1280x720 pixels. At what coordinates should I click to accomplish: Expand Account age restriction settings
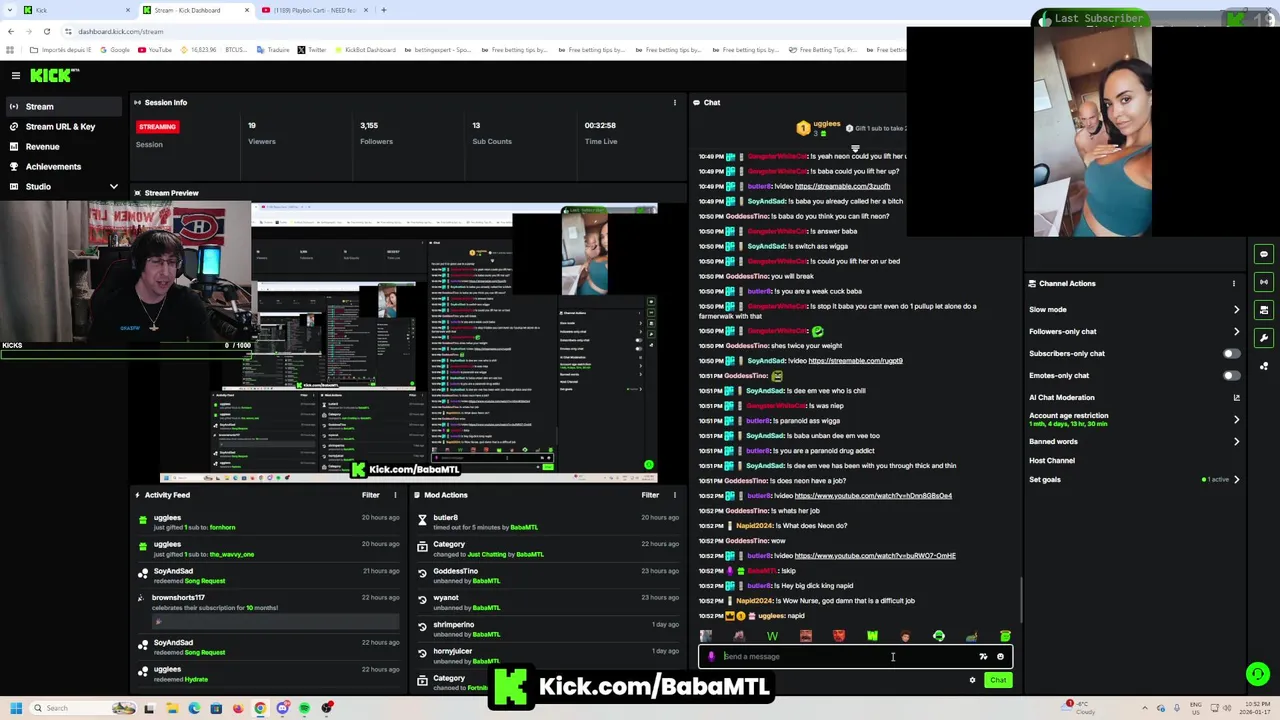(1236, 419)
